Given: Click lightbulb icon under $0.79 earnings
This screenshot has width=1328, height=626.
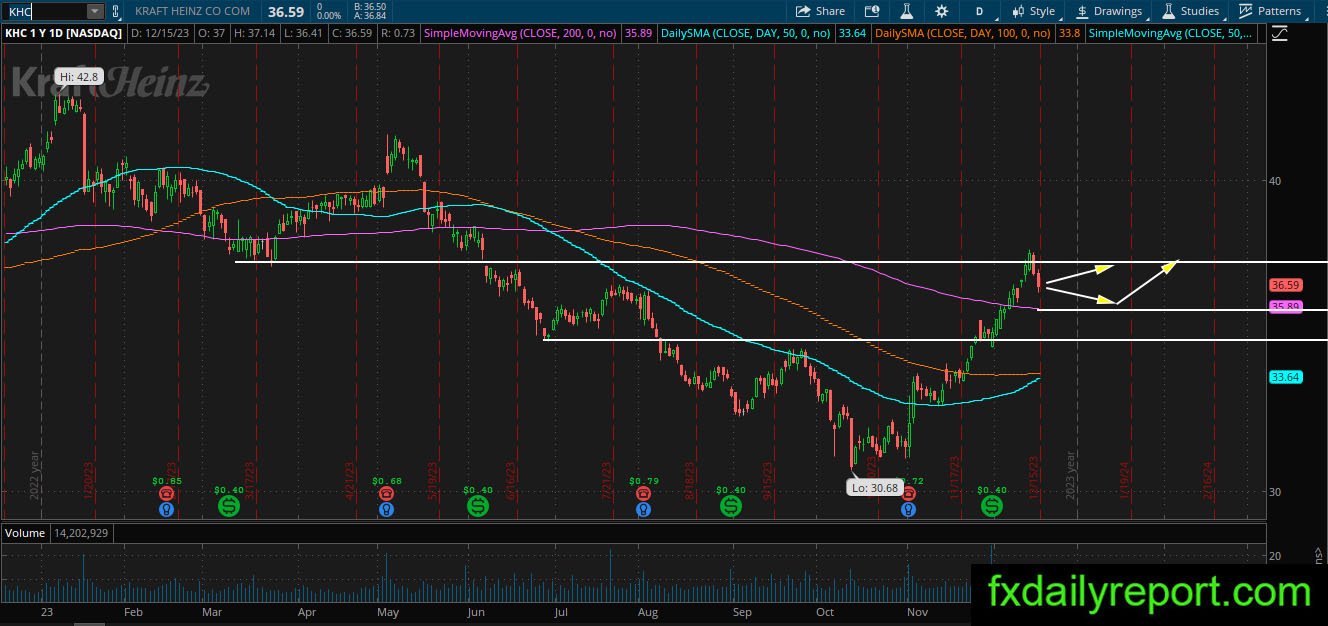Looking at the screenshot, I should coord(642,509).
